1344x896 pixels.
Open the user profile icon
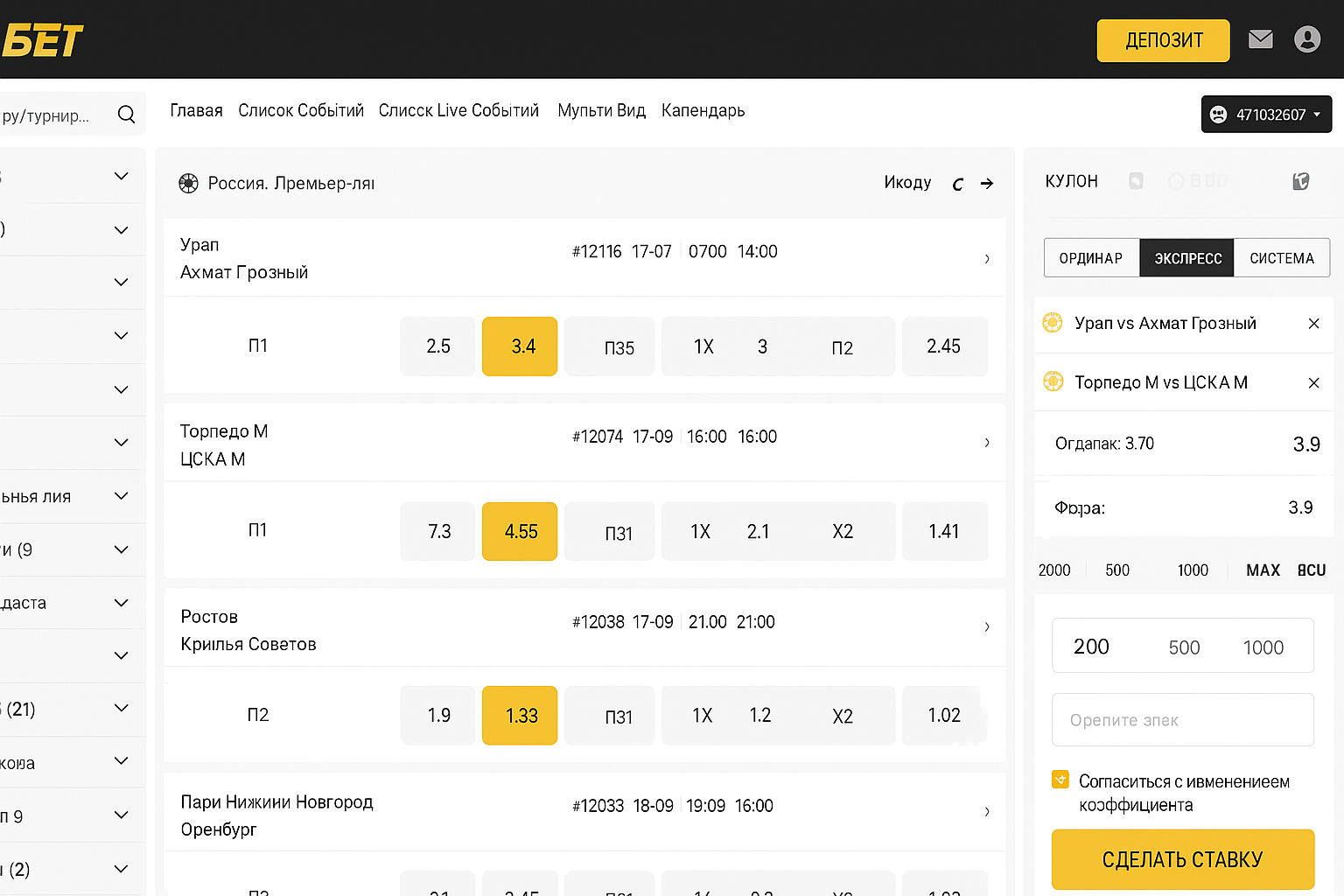(x=1306, y=39)
